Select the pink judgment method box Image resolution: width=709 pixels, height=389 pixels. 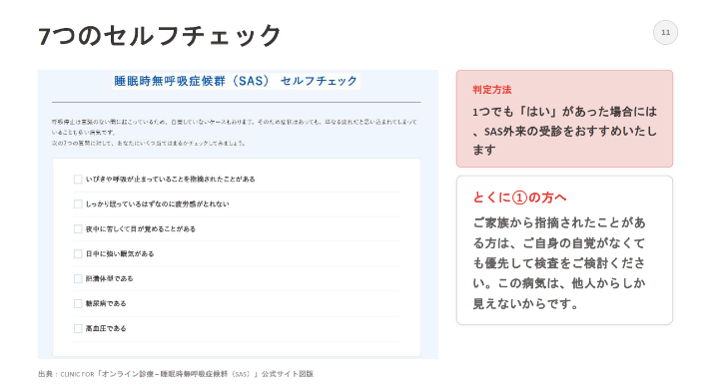(564, 119)
